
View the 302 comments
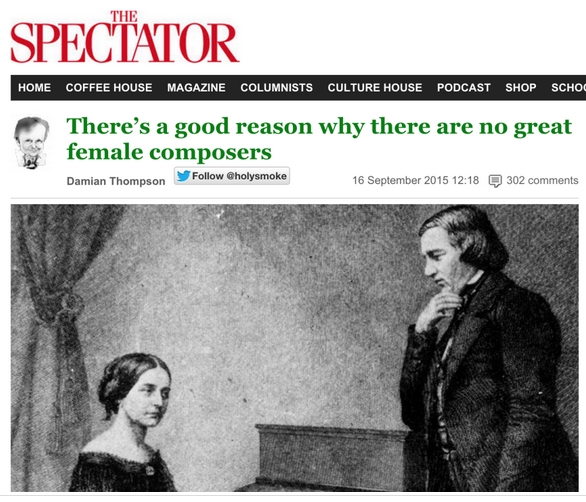pyautogui.click(x=542, y=181)
